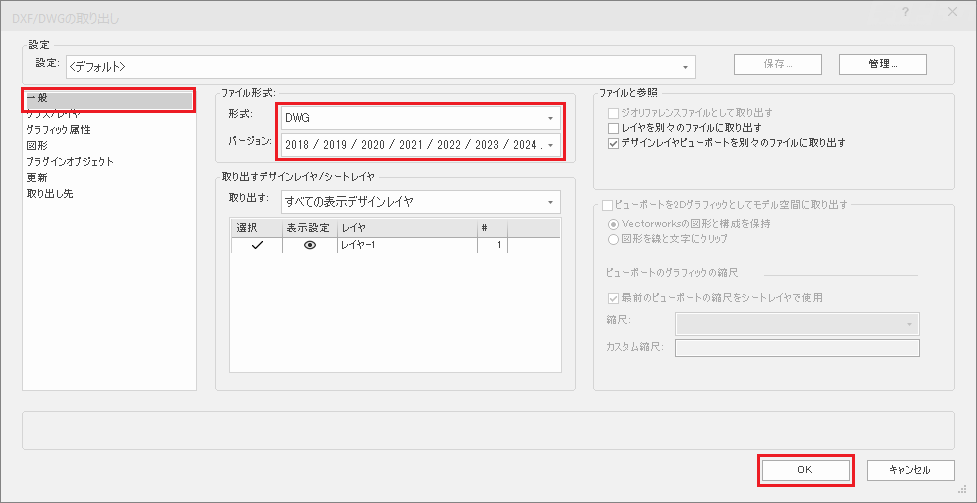Open the 取り出す layers dropdown

pyautogui.click(x=420, y=202)
